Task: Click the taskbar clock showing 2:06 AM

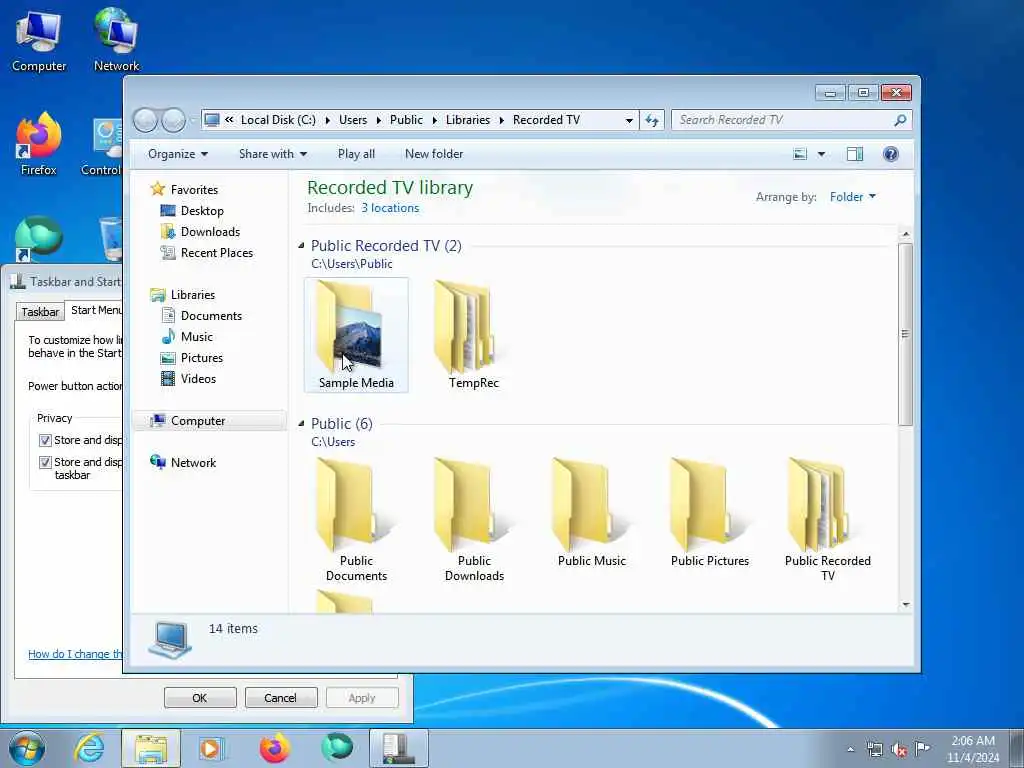Action: point(973,749)
